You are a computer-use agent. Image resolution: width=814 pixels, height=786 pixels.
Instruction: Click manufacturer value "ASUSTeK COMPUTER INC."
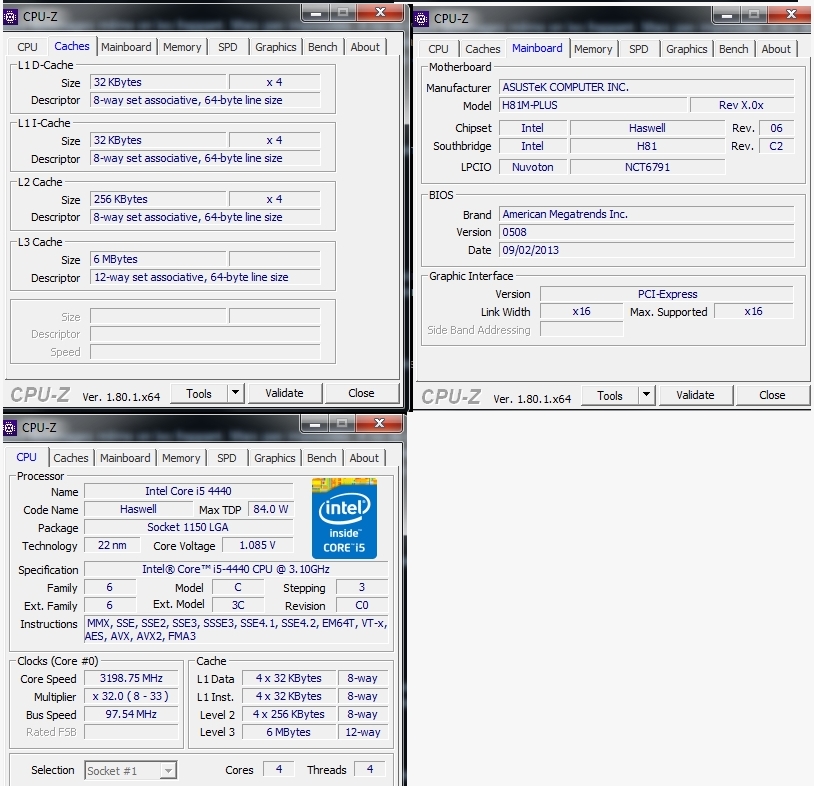click(x=646, y=87)
